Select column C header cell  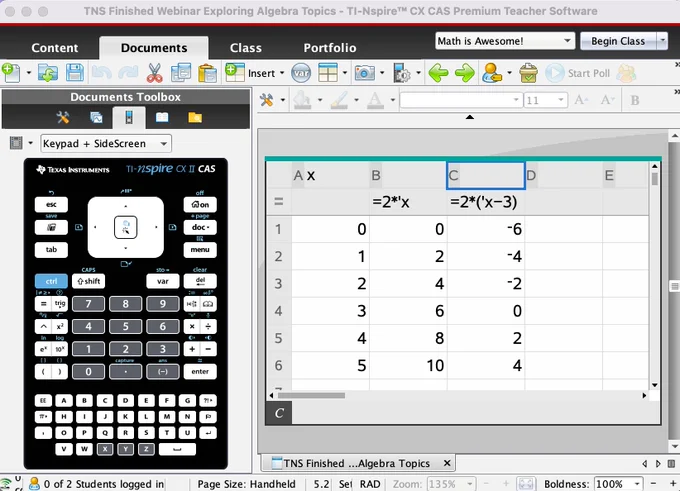486,176
